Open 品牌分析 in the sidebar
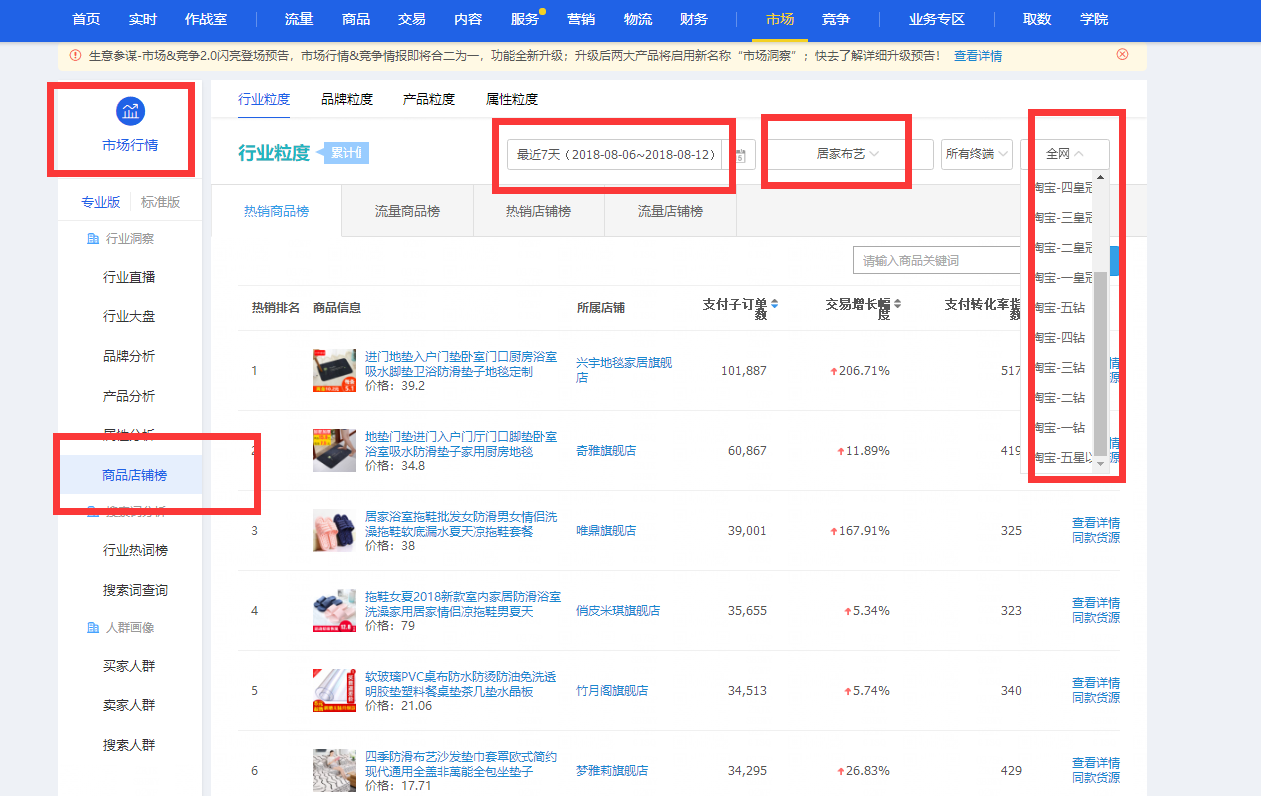The height and width of the screenshot is (796, 1261). 129,356
